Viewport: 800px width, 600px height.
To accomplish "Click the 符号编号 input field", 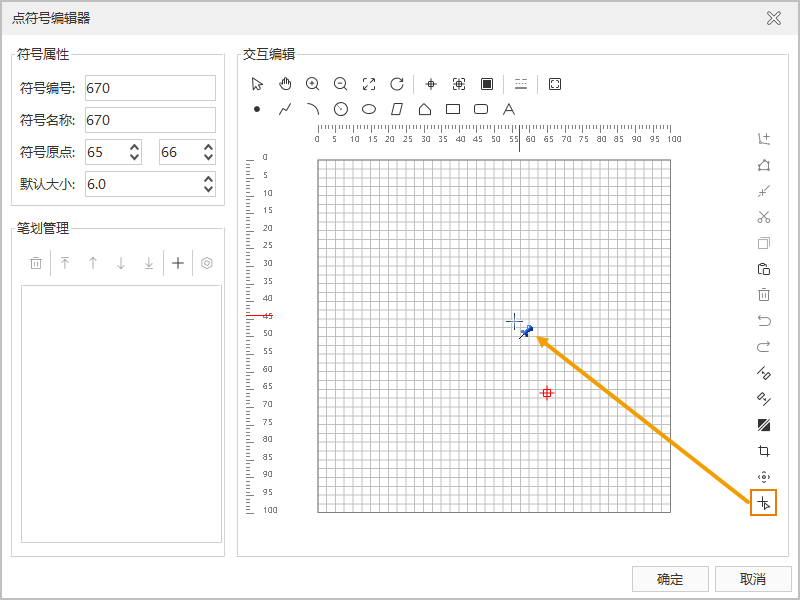I will 150,88.
